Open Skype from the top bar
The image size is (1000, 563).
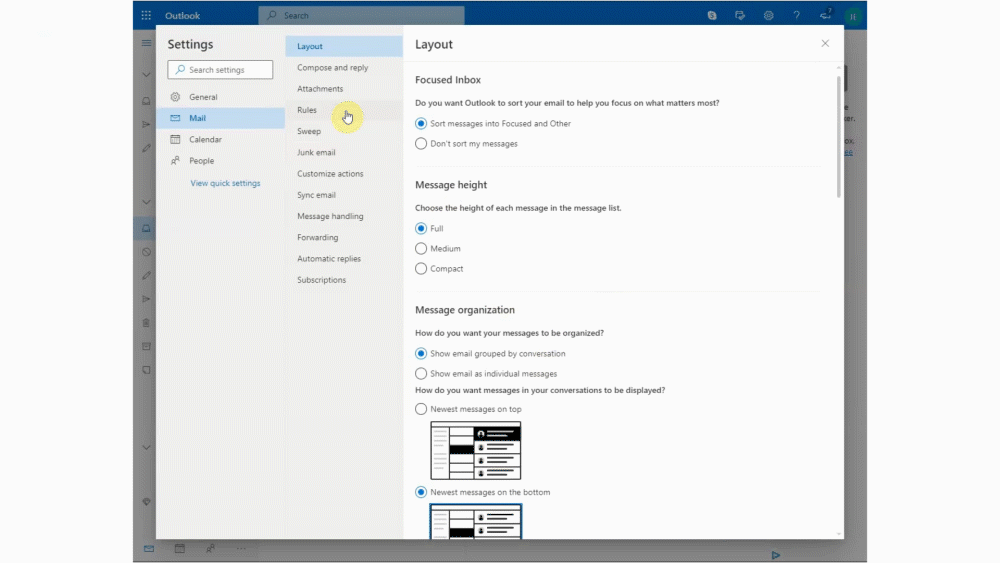point(712,15)
